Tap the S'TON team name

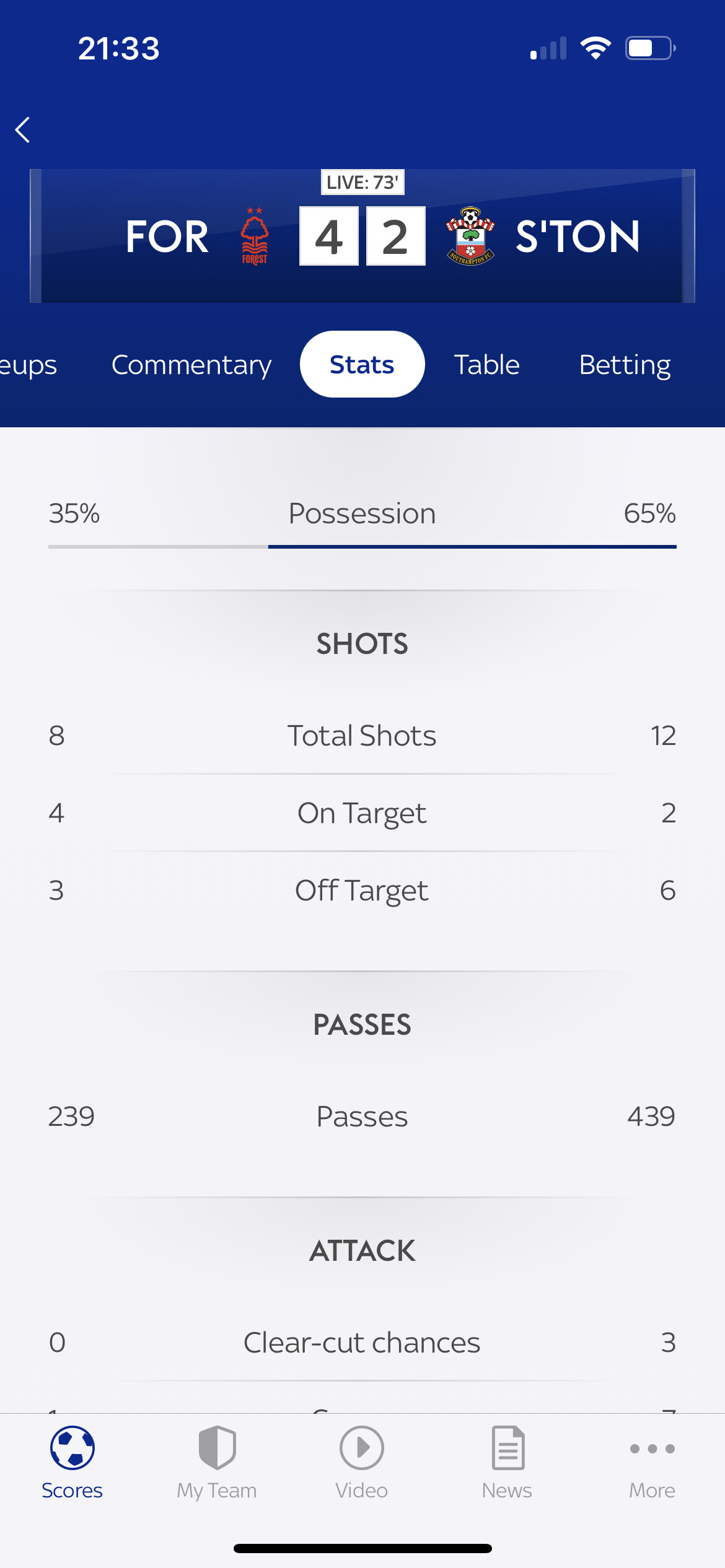(578, 236)
